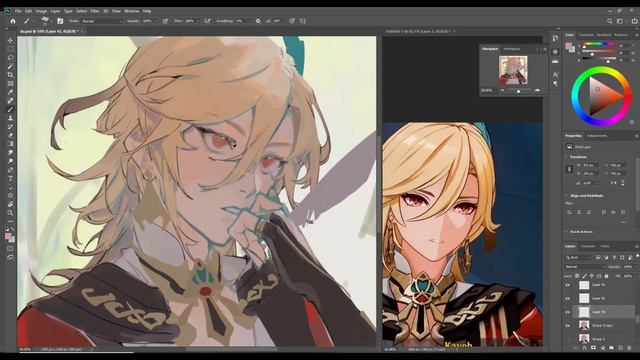The image size is (640, 360).
Task: Hide the second layer via eye icon
Action: point(567,298)
